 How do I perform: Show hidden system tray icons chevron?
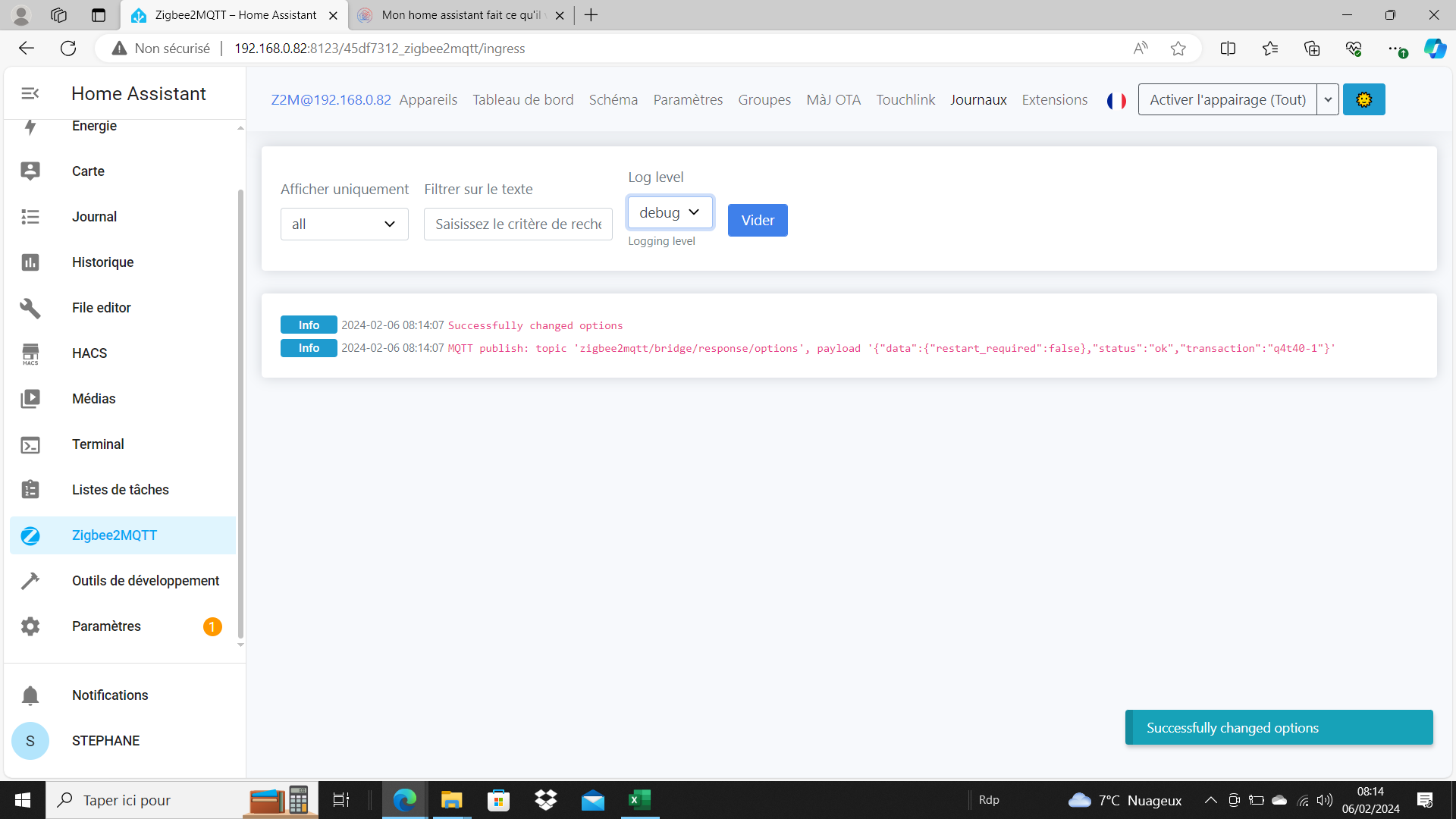(1210, 800)
